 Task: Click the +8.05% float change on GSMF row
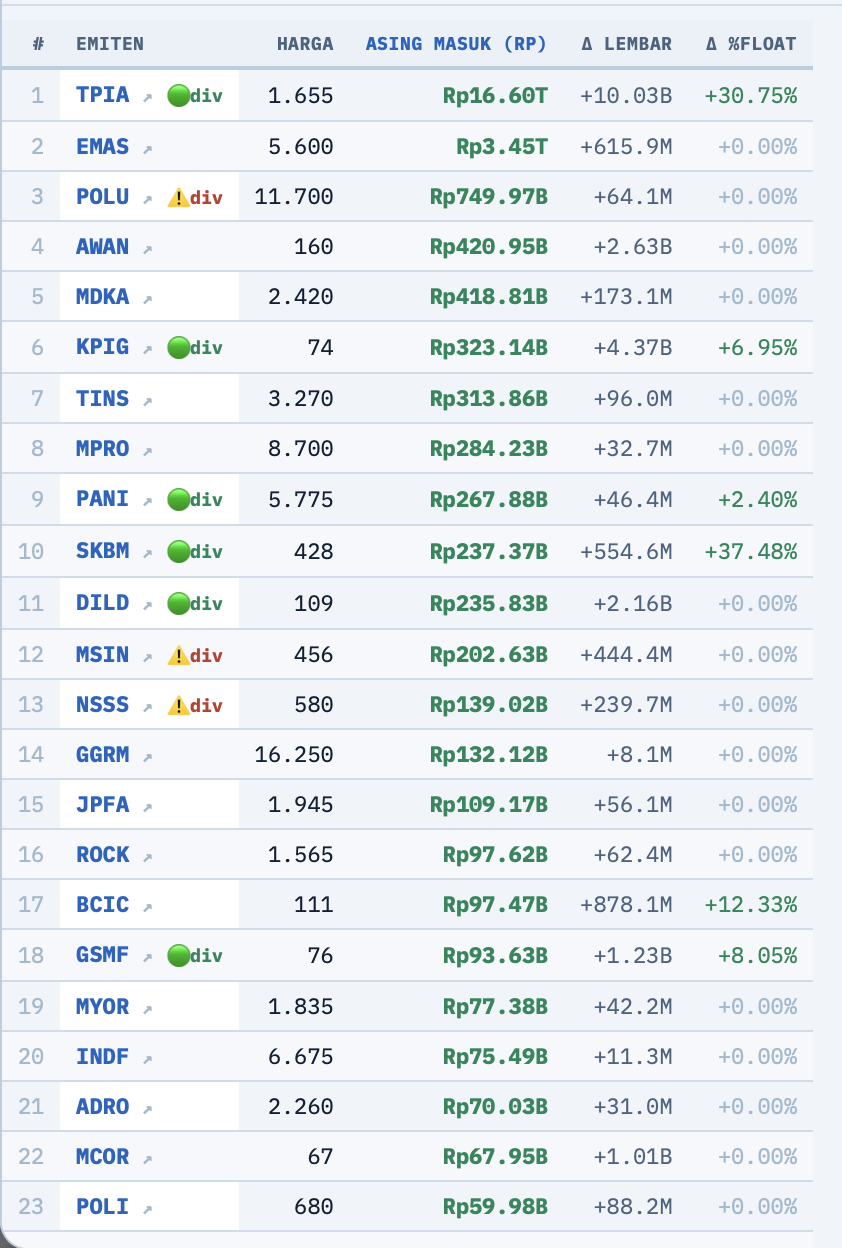(757, 955)
